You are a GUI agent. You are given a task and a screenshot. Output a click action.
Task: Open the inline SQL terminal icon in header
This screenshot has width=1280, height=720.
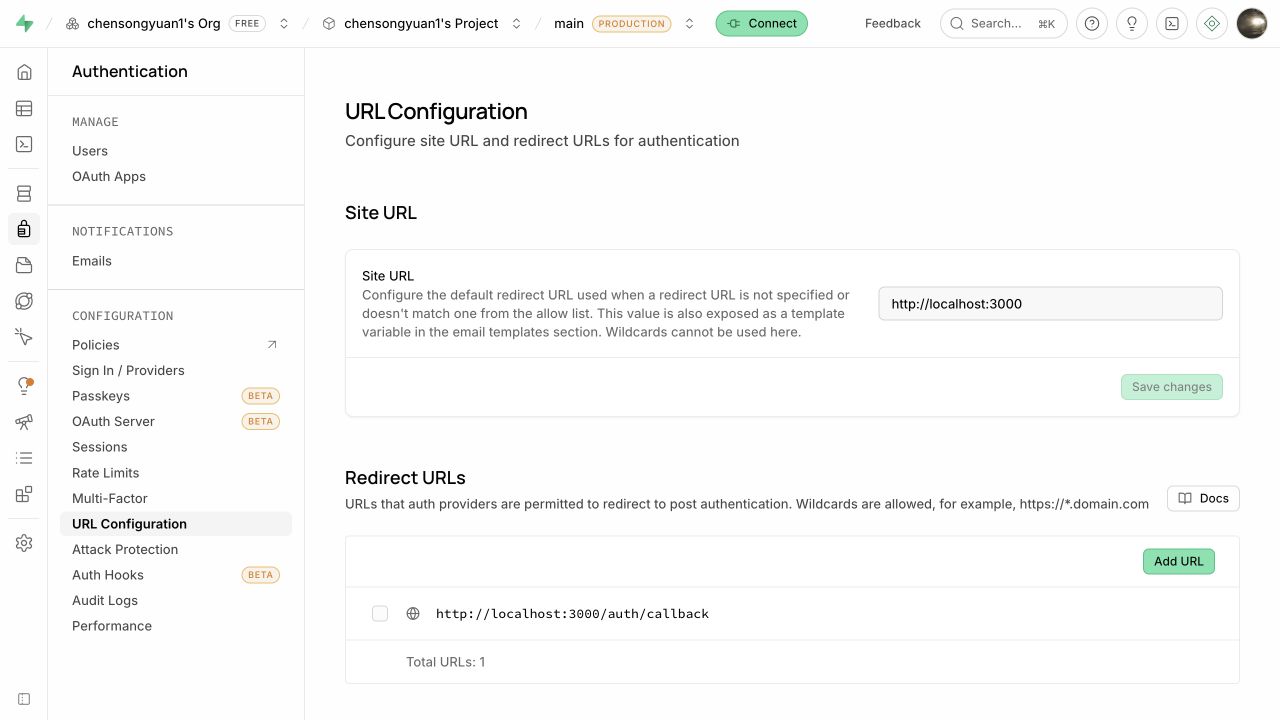(1172, 23)
